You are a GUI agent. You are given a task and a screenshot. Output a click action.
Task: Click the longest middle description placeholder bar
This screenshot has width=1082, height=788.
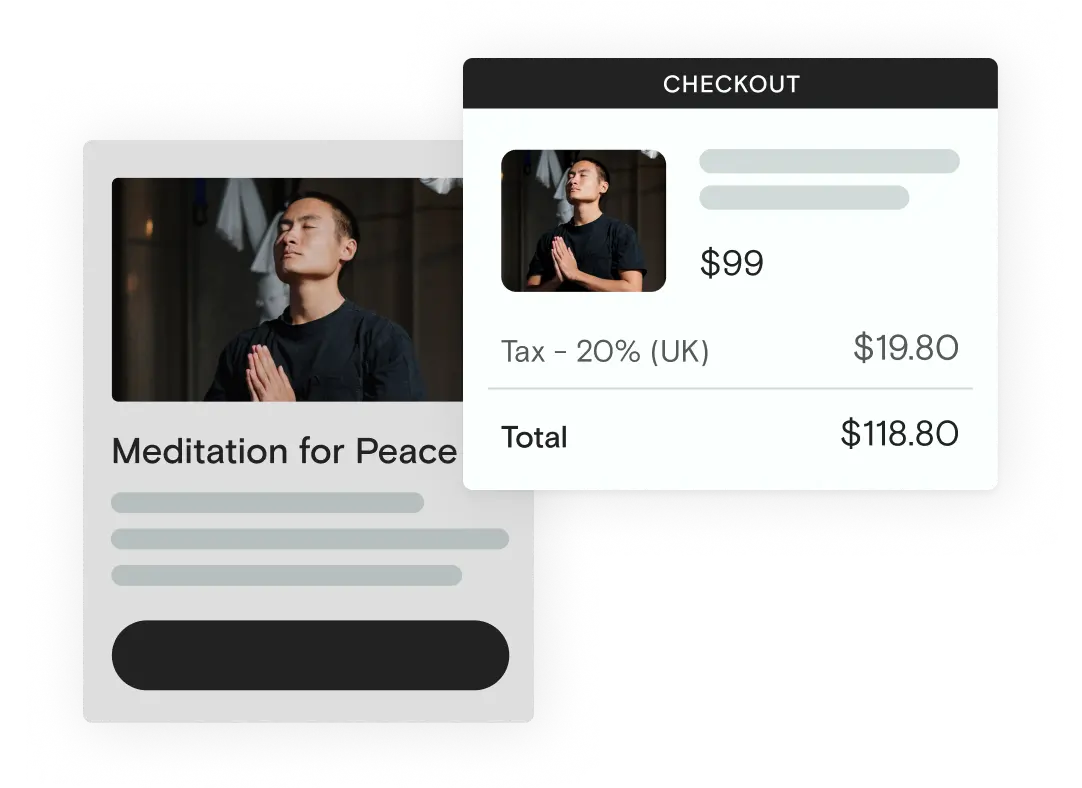310,539
